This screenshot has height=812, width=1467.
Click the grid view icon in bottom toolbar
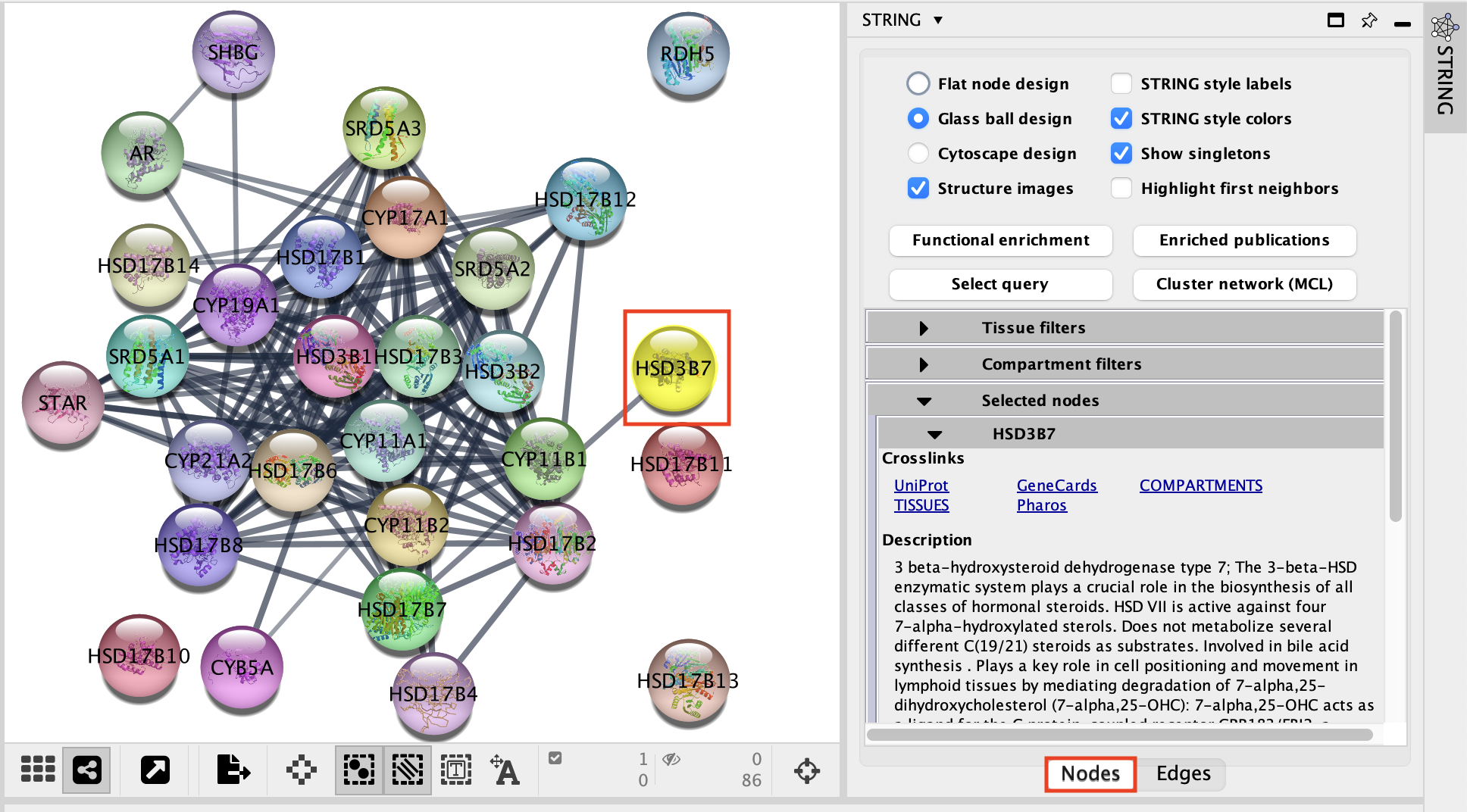(38, 770)
